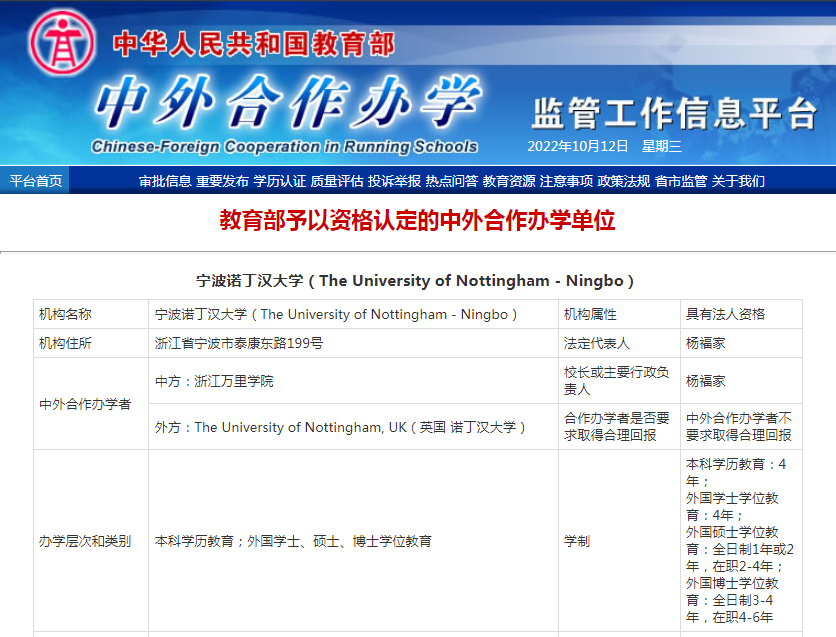The image size is (836, 637).
Task: Click the 机构住所 label cell
Action: [x=91, y=343]
